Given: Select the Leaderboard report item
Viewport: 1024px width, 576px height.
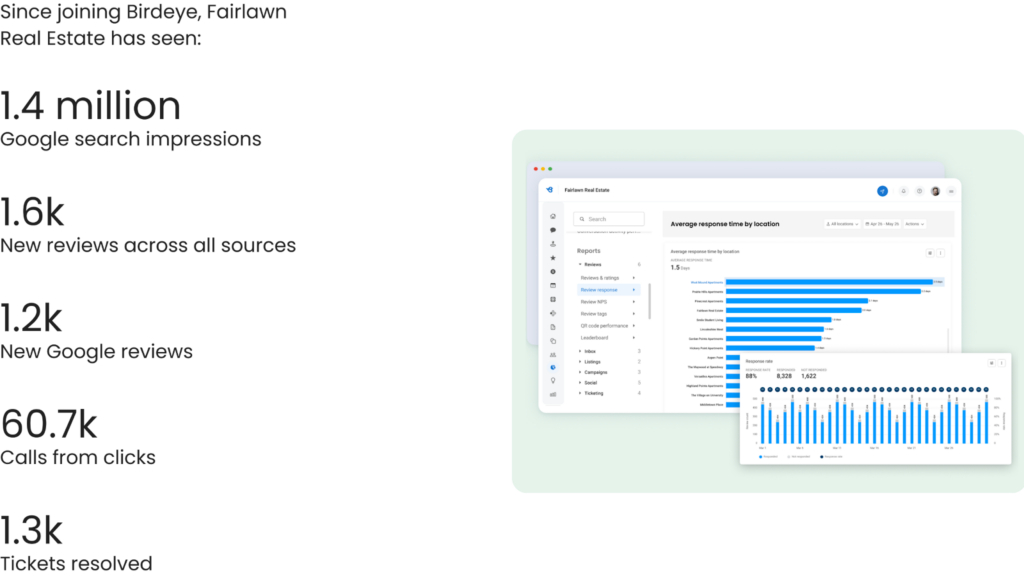Looking at the screenshot, I should 596,337.
